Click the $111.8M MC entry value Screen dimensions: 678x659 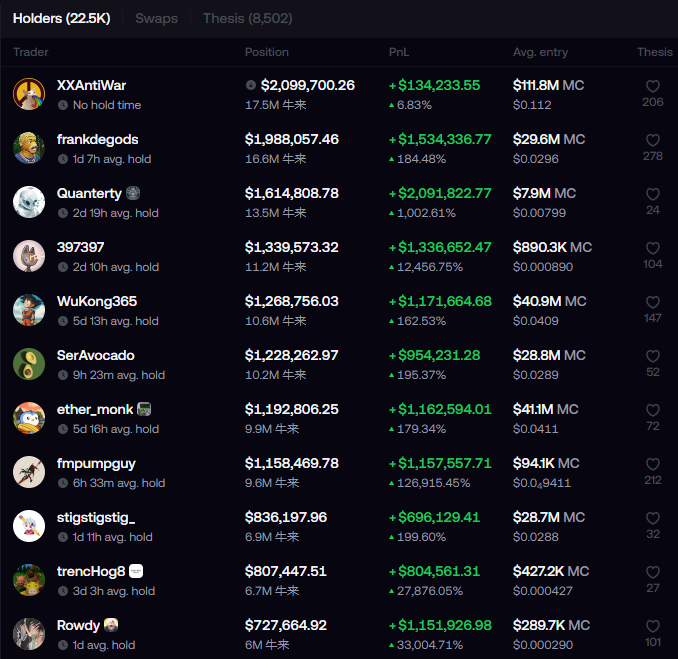[x=548, y=85]
